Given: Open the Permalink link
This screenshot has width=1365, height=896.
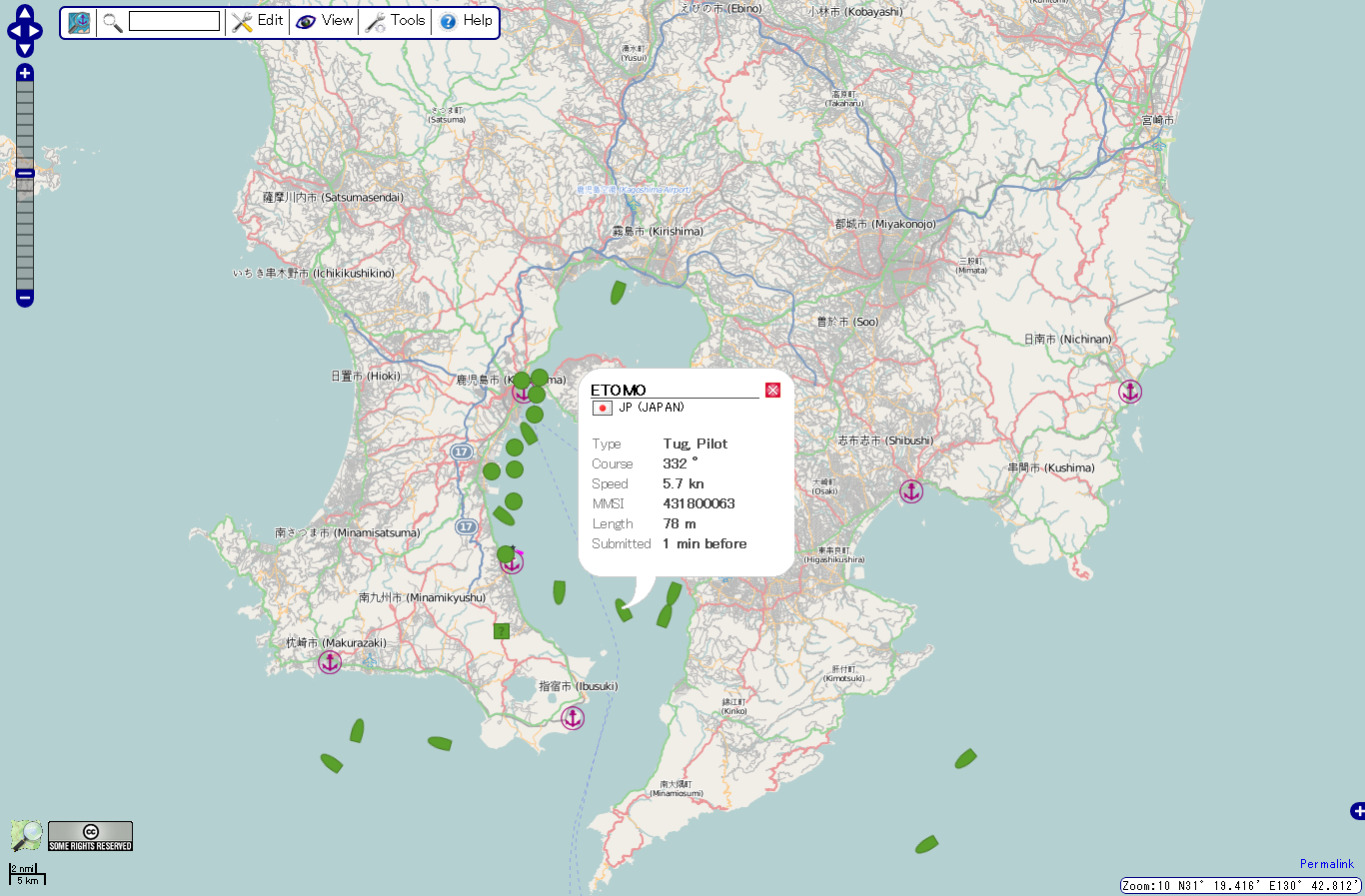Looking at the screenshot, I should pos(1326,864).
